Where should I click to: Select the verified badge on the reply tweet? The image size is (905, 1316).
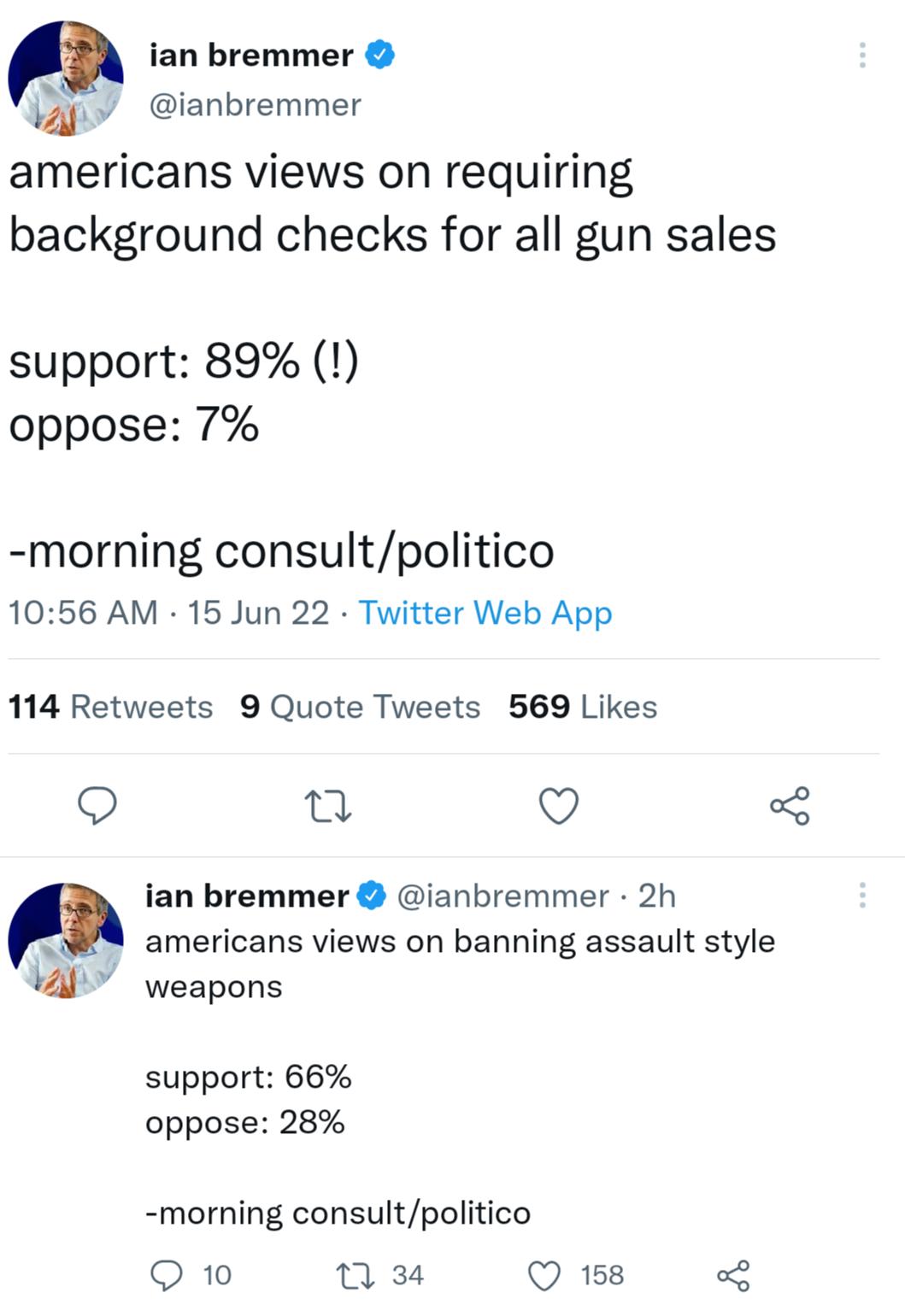pyautogui.click(x=370, y=896)
